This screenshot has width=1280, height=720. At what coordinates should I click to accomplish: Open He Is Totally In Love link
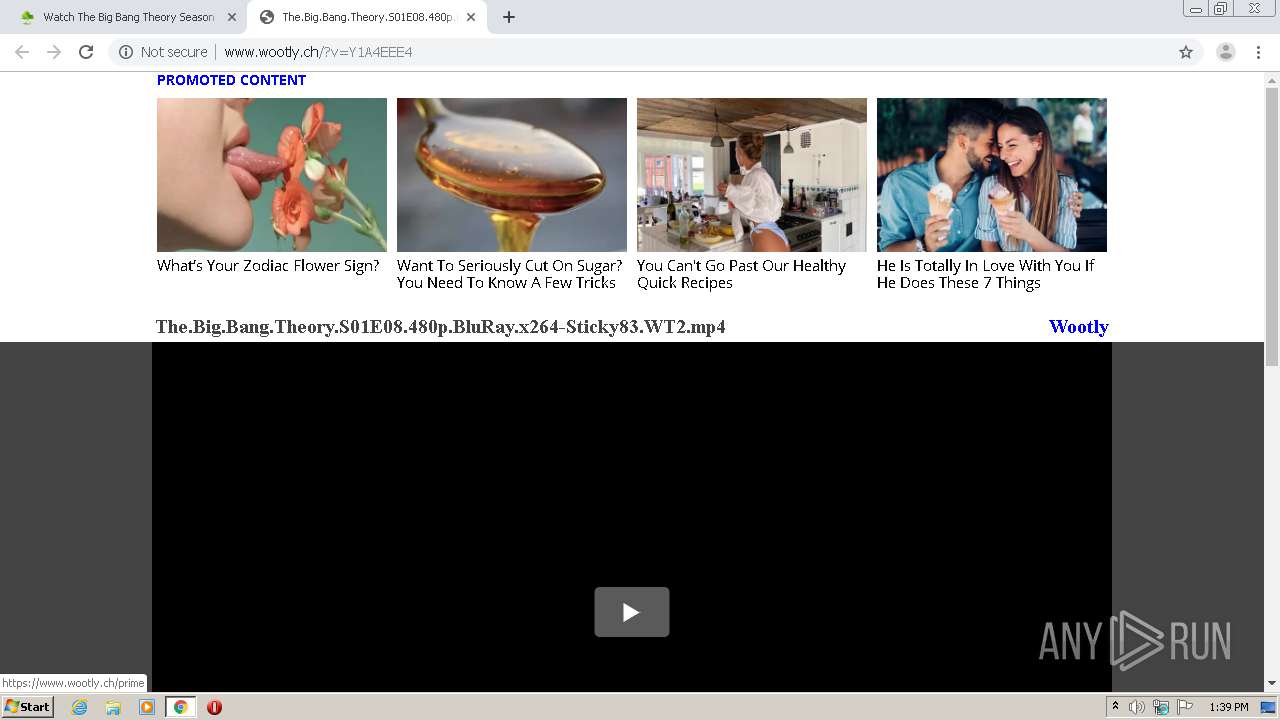click(985, 274)
